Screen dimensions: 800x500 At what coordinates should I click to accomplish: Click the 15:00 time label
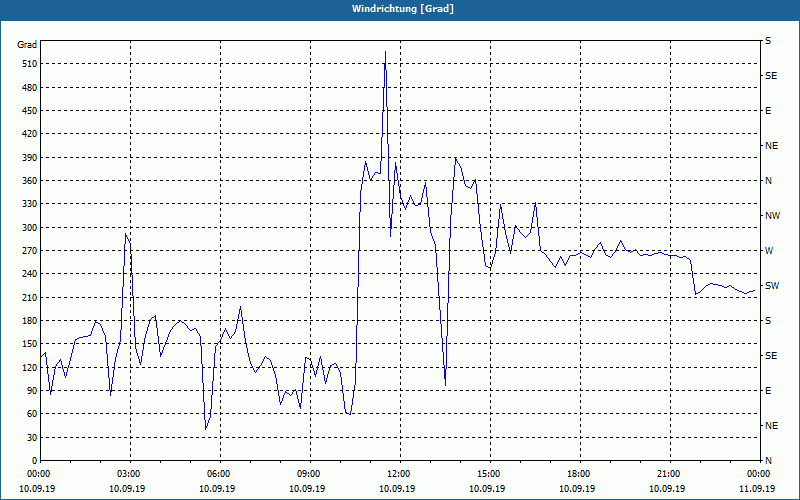coord(487,474)
